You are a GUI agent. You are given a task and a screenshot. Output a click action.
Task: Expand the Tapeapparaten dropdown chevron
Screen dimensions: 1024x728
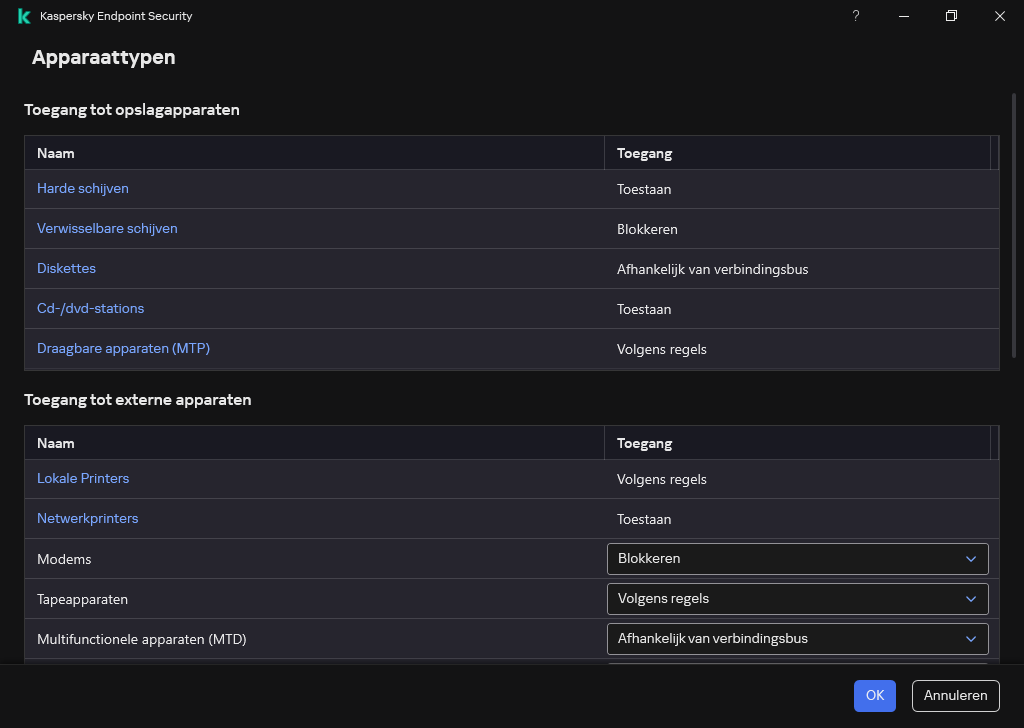point(970,599)
